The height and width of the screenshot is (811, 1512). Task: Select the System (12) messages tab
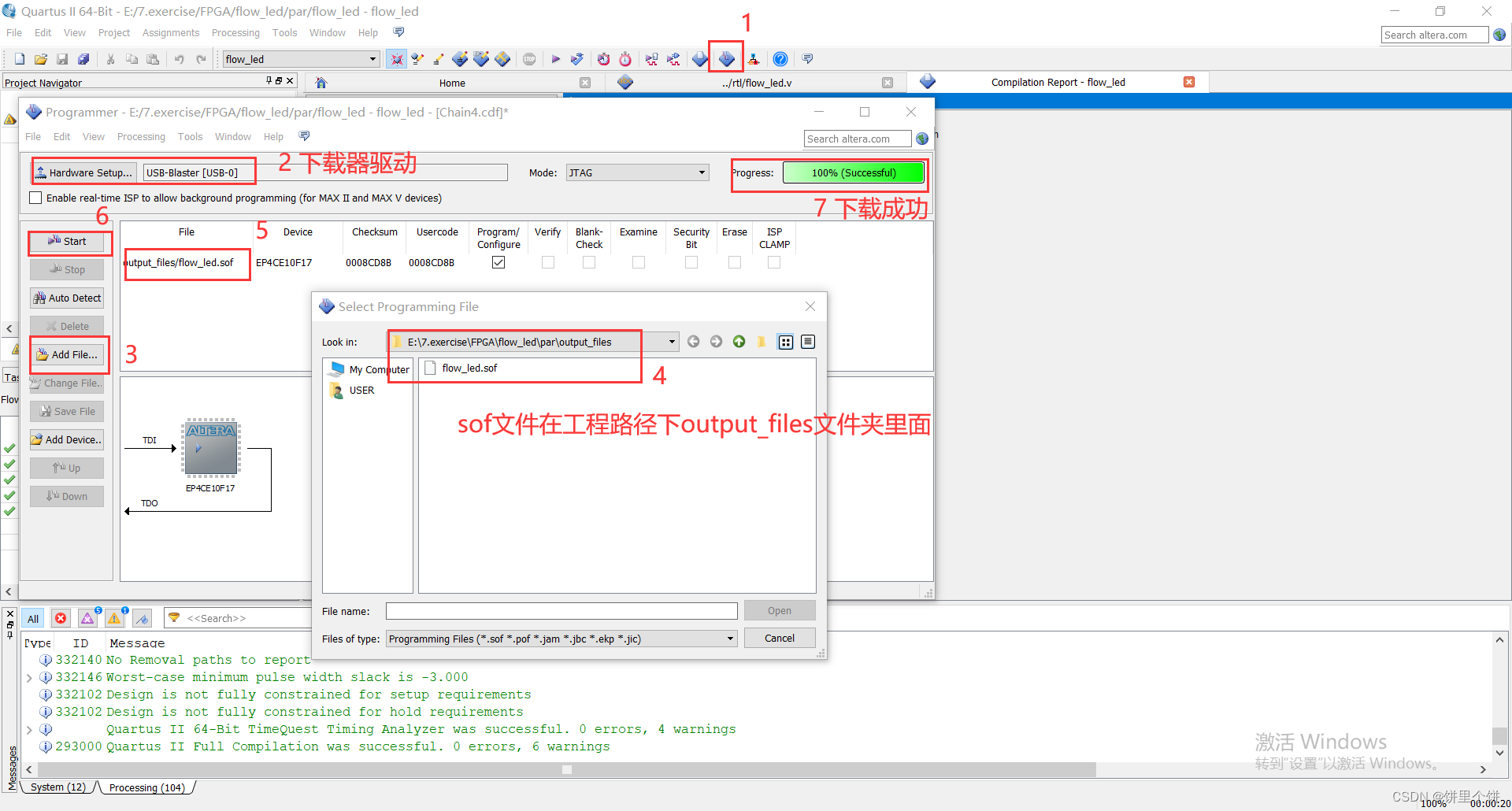click(57, 787)
